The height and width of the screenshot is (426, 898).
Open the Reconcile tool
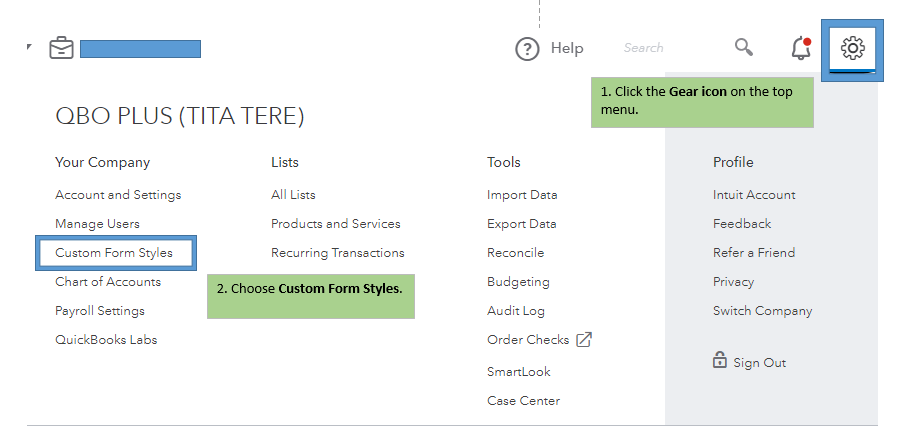[x=515, y=253]
